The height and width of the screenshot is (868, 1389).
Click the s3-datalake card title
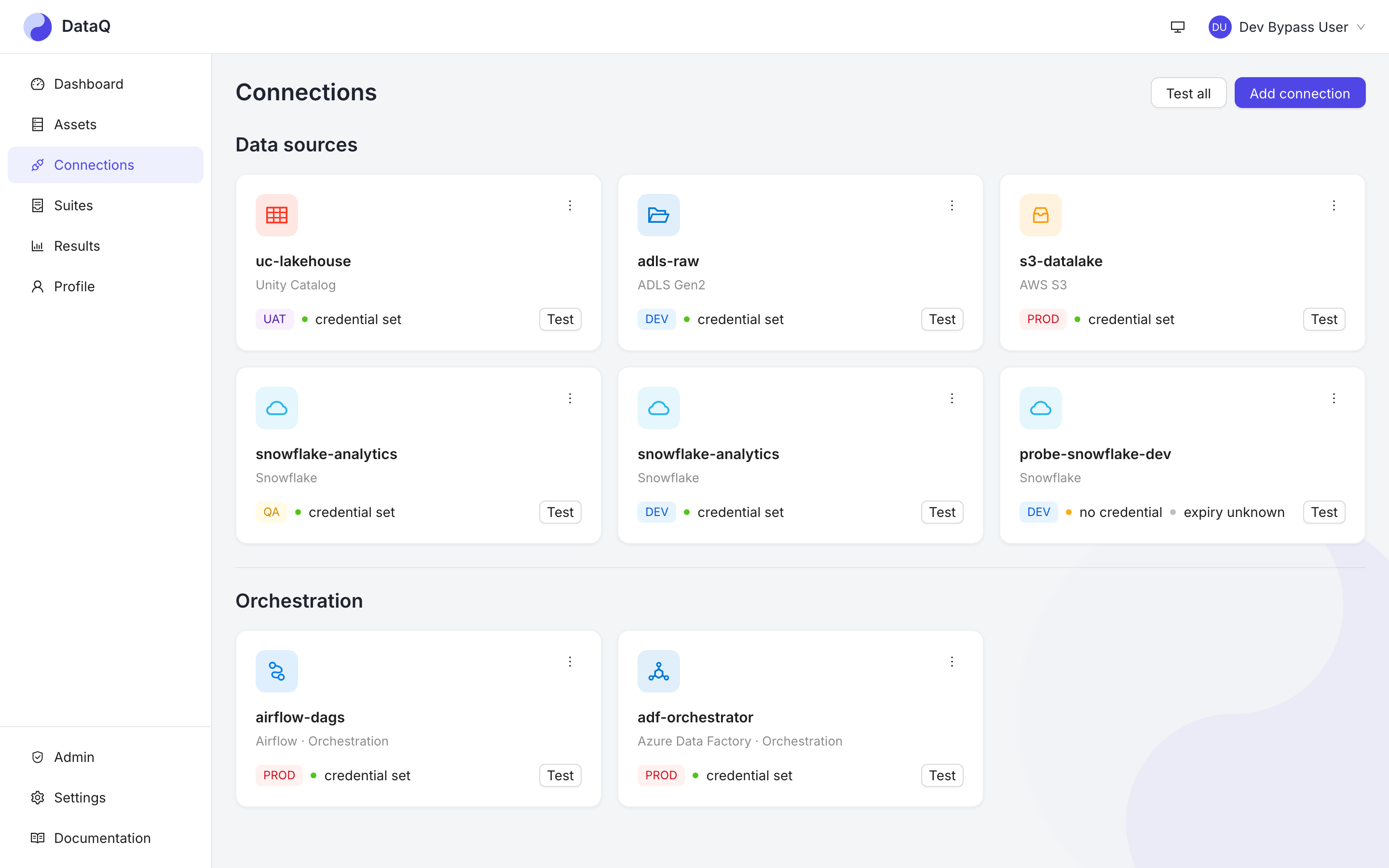1061,261
